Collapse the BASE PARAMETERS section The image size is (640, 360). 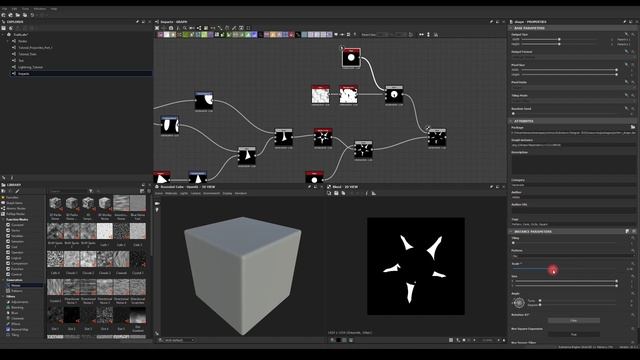coord(511,28)
